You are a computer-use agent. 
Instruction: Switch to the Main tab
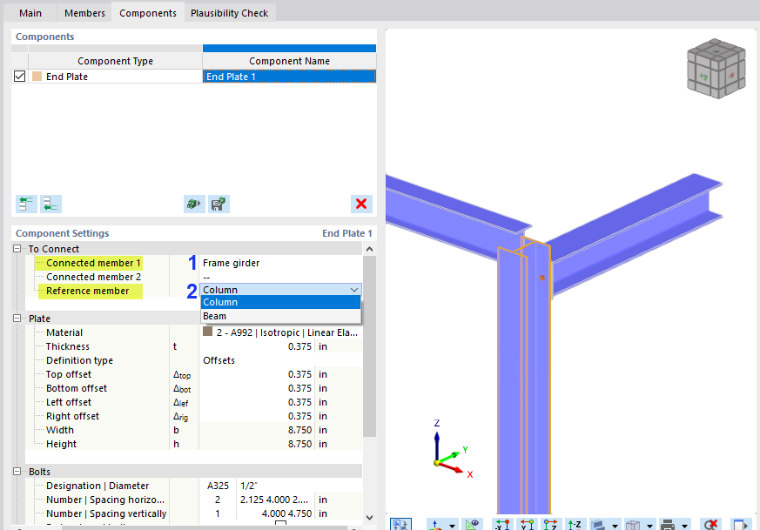click(x=30, y=13)
